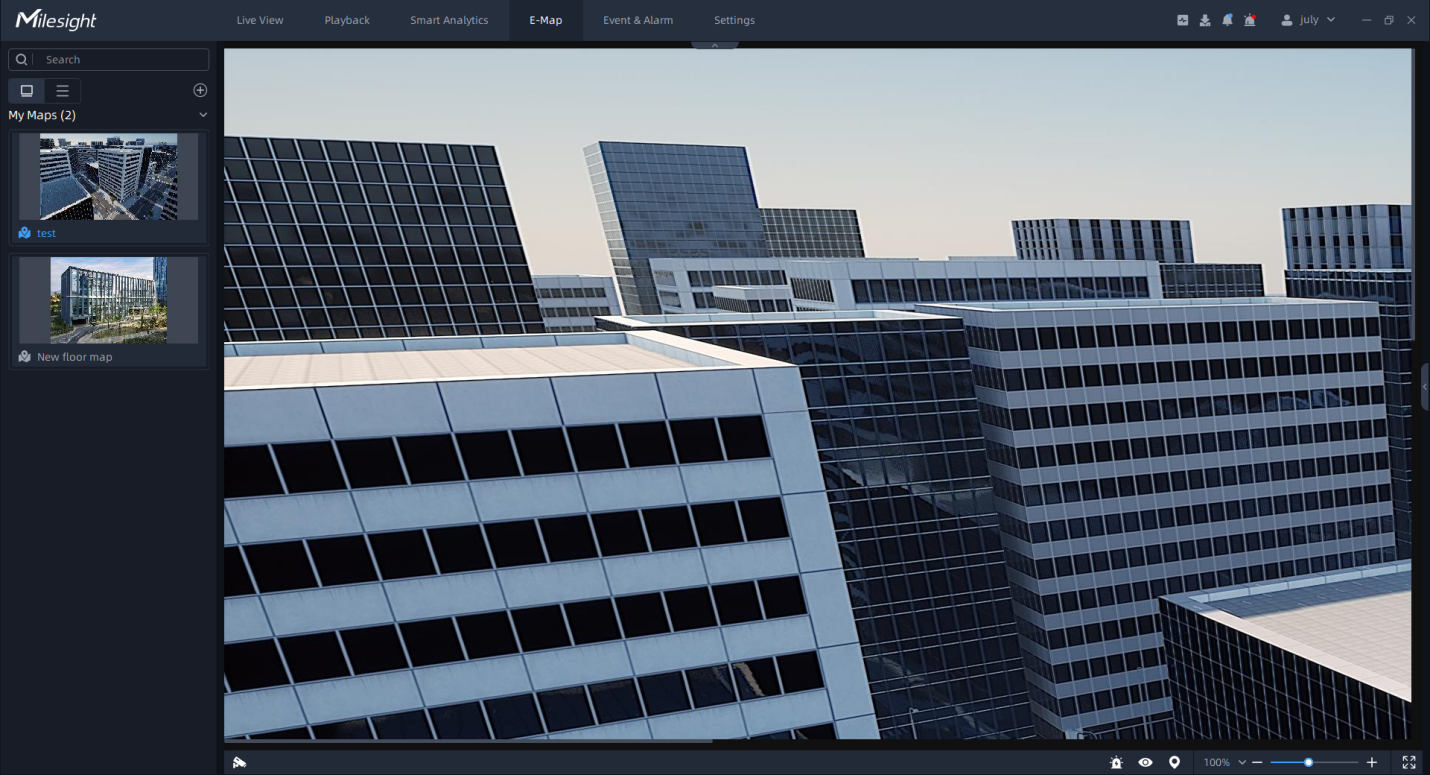Viewport: 1430px width, 775px height.
Task: Click the horizontal scrollbar below the map
Action: 468,742
